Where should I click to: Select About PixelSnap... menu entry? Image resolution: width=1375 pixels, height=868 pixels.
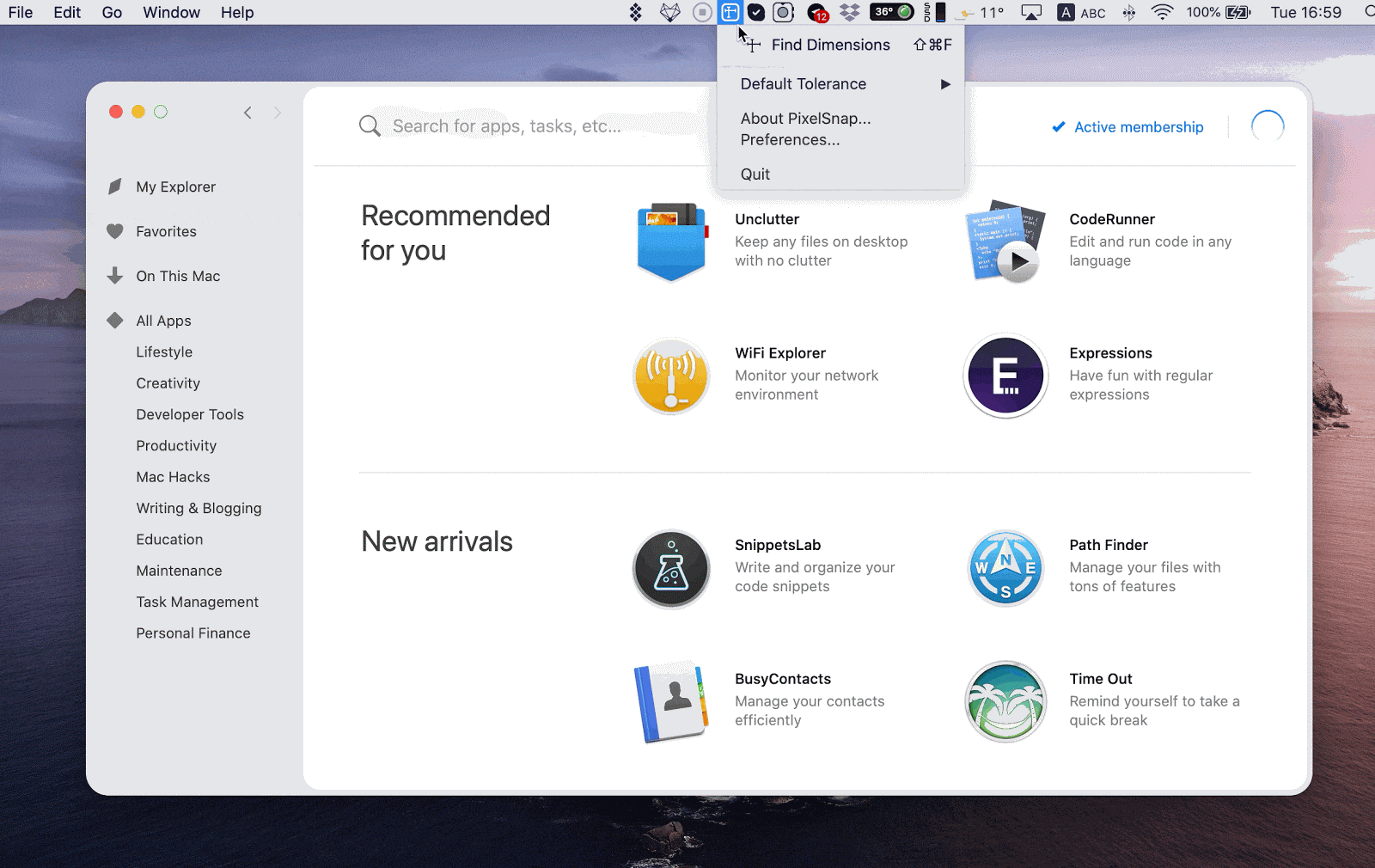tap(840, 119)
